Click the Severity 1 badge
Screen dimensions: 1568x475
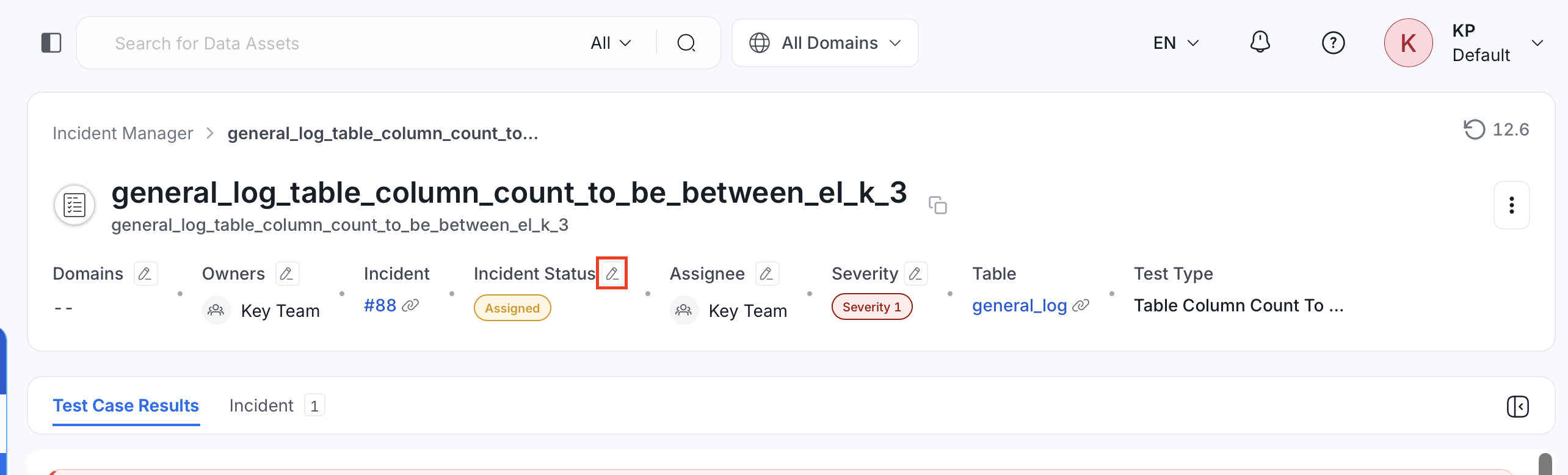pos(872,306)
